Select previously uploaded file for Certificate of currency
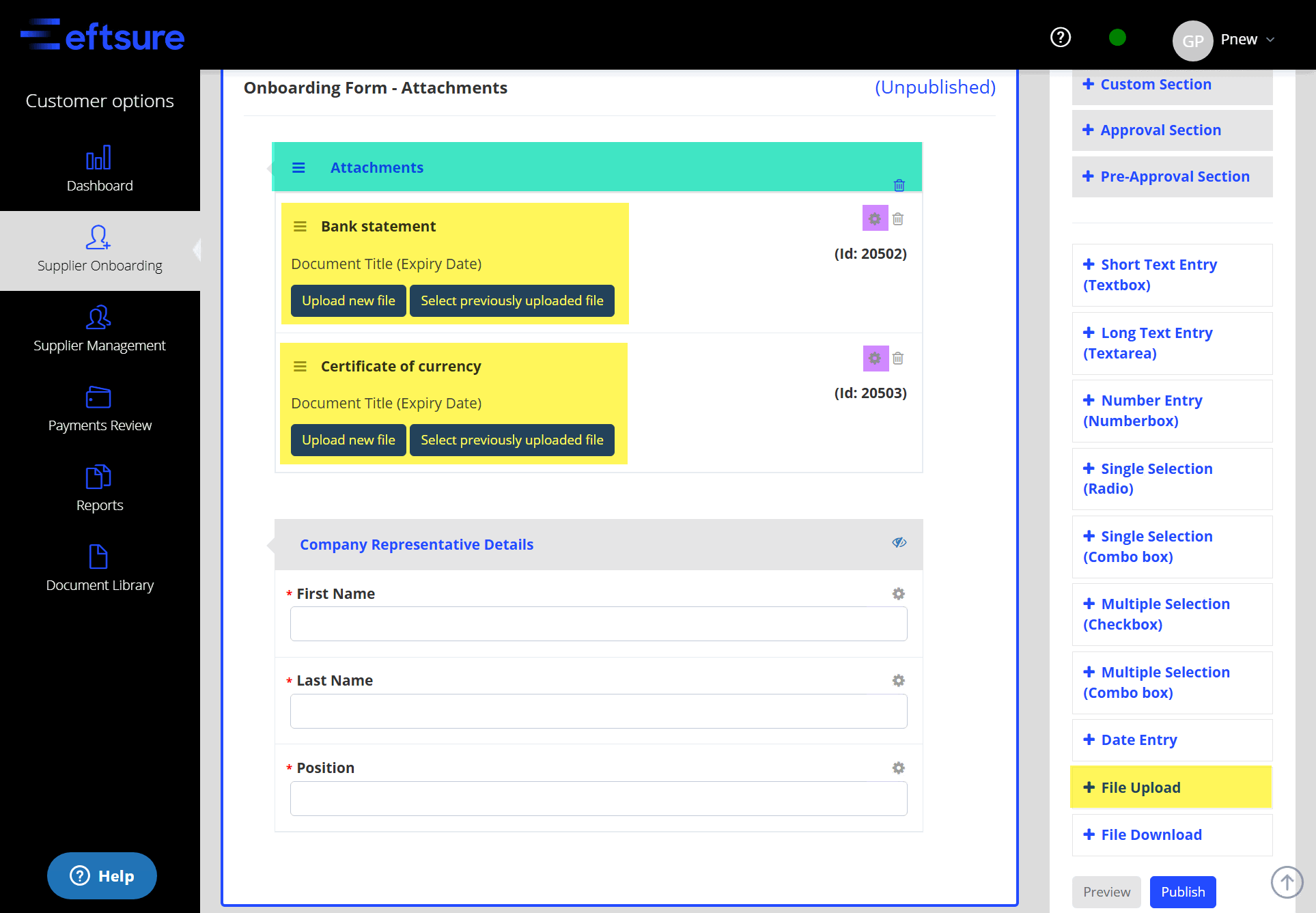 512,440
